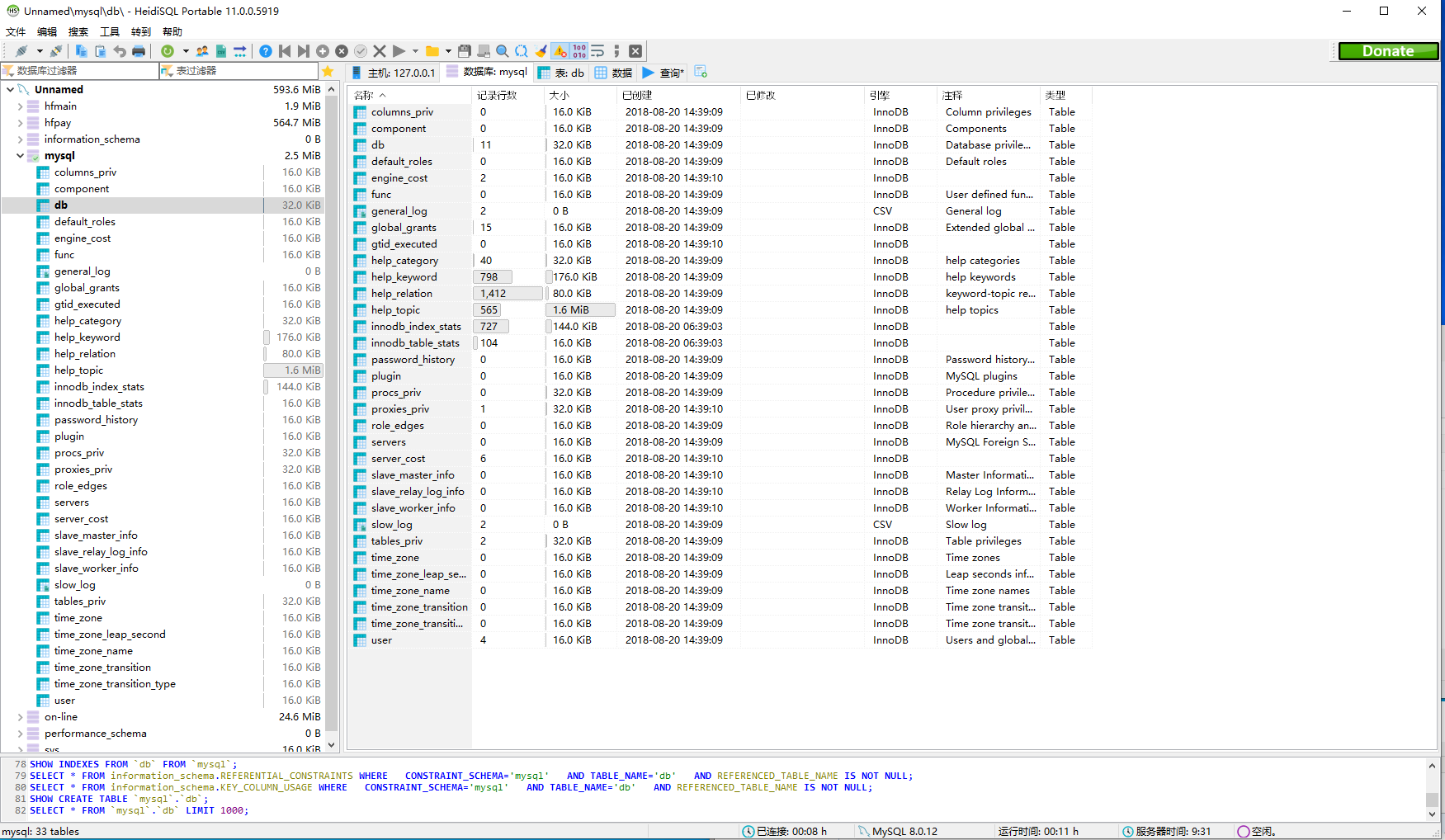Screen dimensions: 1445x840
Task: Open the table maintenance tools icon
Action: pyautogui.click(x=240, y=51)
